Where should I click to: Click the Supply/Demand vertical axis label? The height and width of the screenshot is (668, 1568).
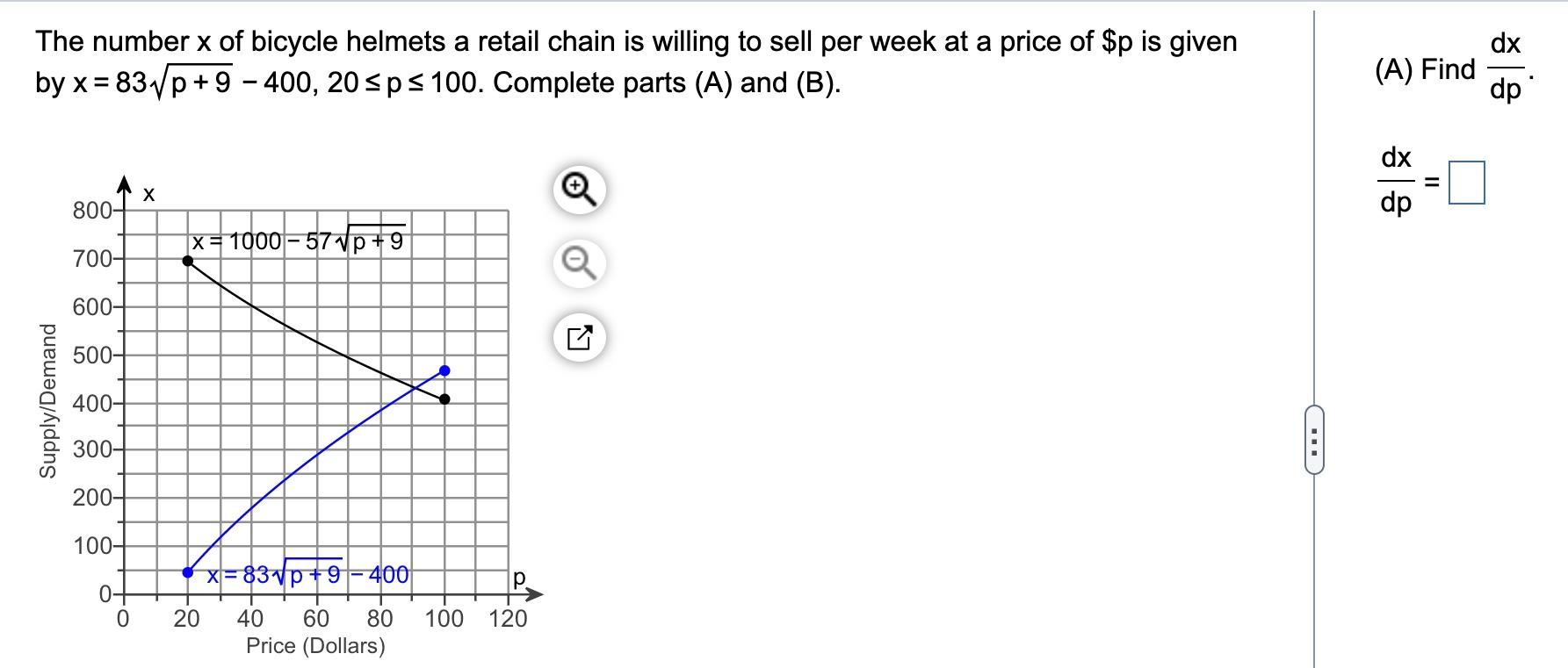pos(48,401)
